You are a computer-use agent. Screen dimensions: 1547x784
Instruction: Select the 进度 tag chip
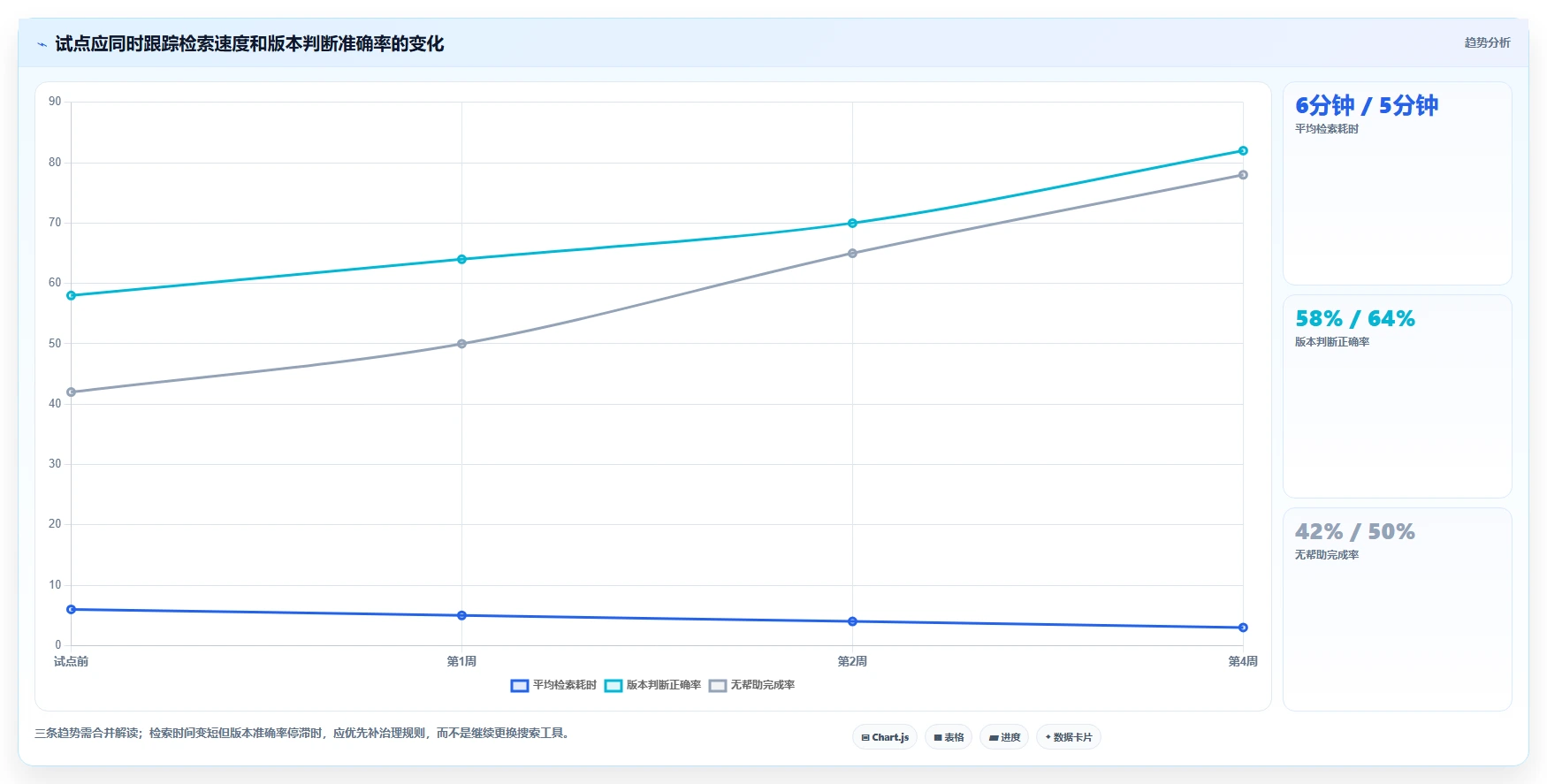click(1004, 737)
